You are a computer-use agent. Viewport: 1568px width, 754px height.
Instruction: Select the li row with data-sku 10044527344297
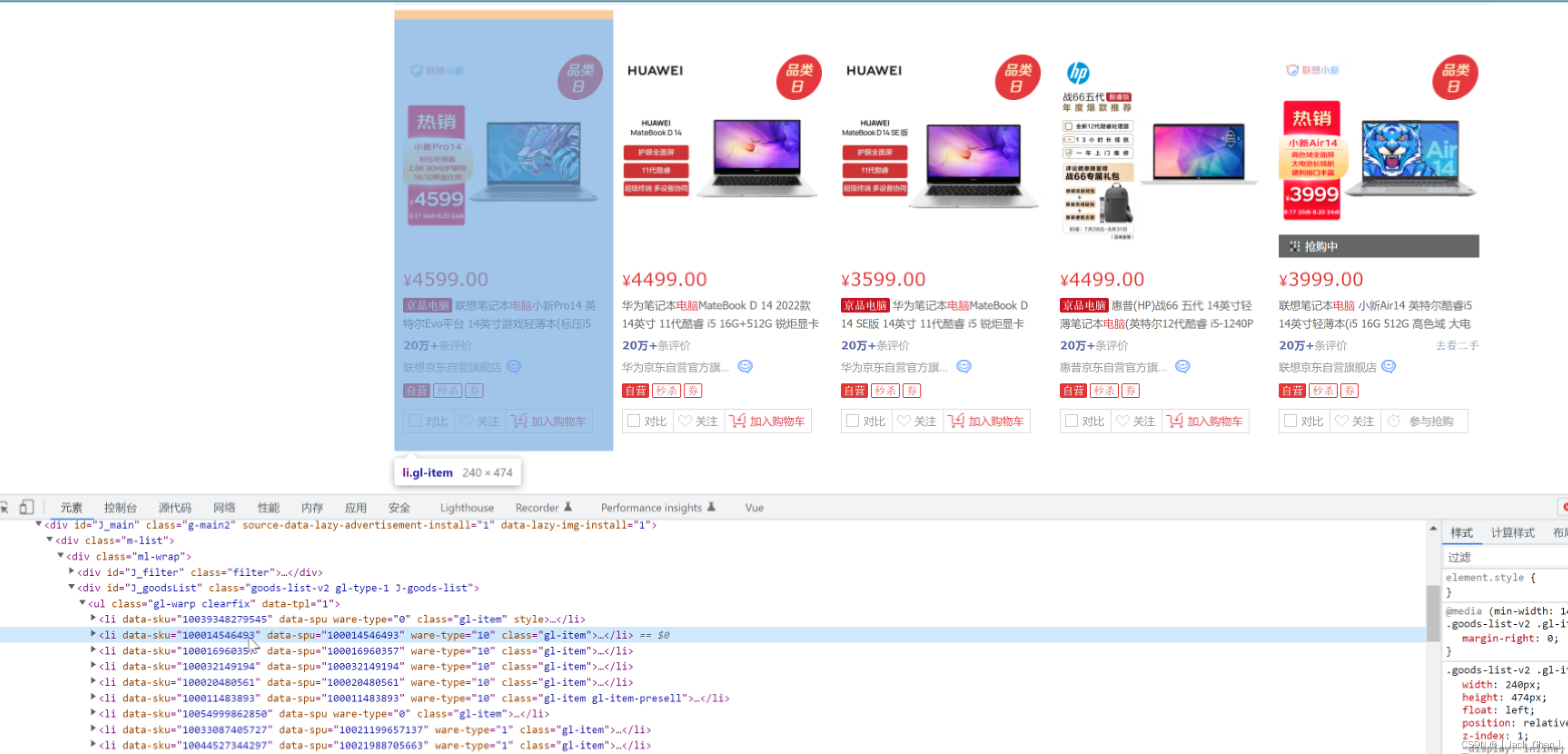click(712, 745)
